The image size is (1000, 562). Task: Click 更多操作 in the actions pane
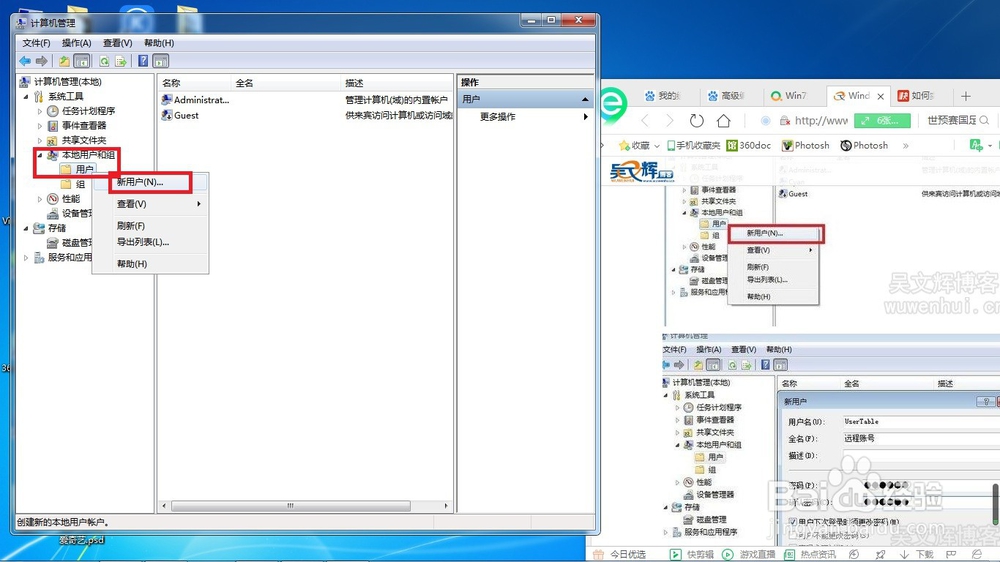click(x=497, y=117)
